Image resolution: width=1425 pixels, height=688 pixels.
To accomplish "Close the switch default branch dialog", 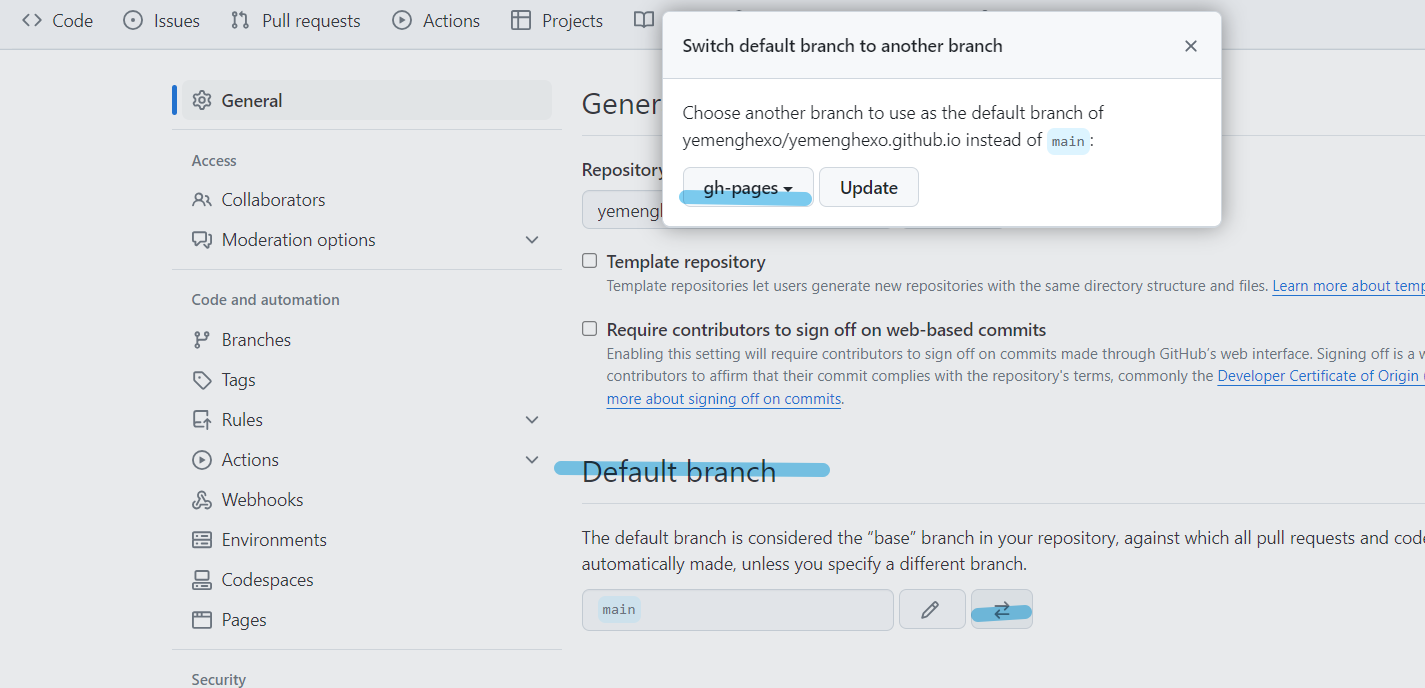I will (x=1190, y=46).
